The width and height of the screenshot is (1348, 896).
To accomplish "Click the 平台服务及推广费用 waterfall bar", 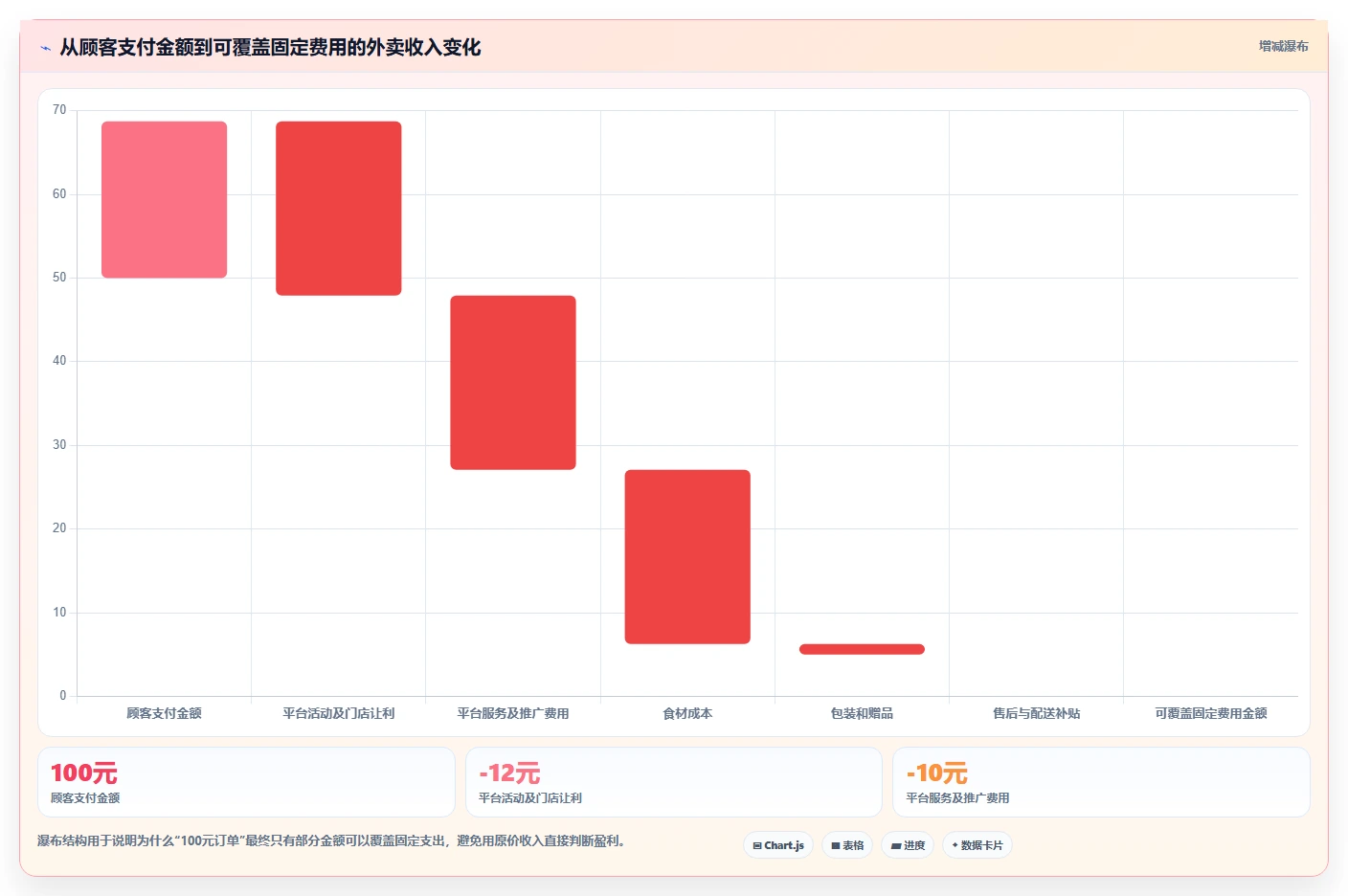I will point(513,383).
